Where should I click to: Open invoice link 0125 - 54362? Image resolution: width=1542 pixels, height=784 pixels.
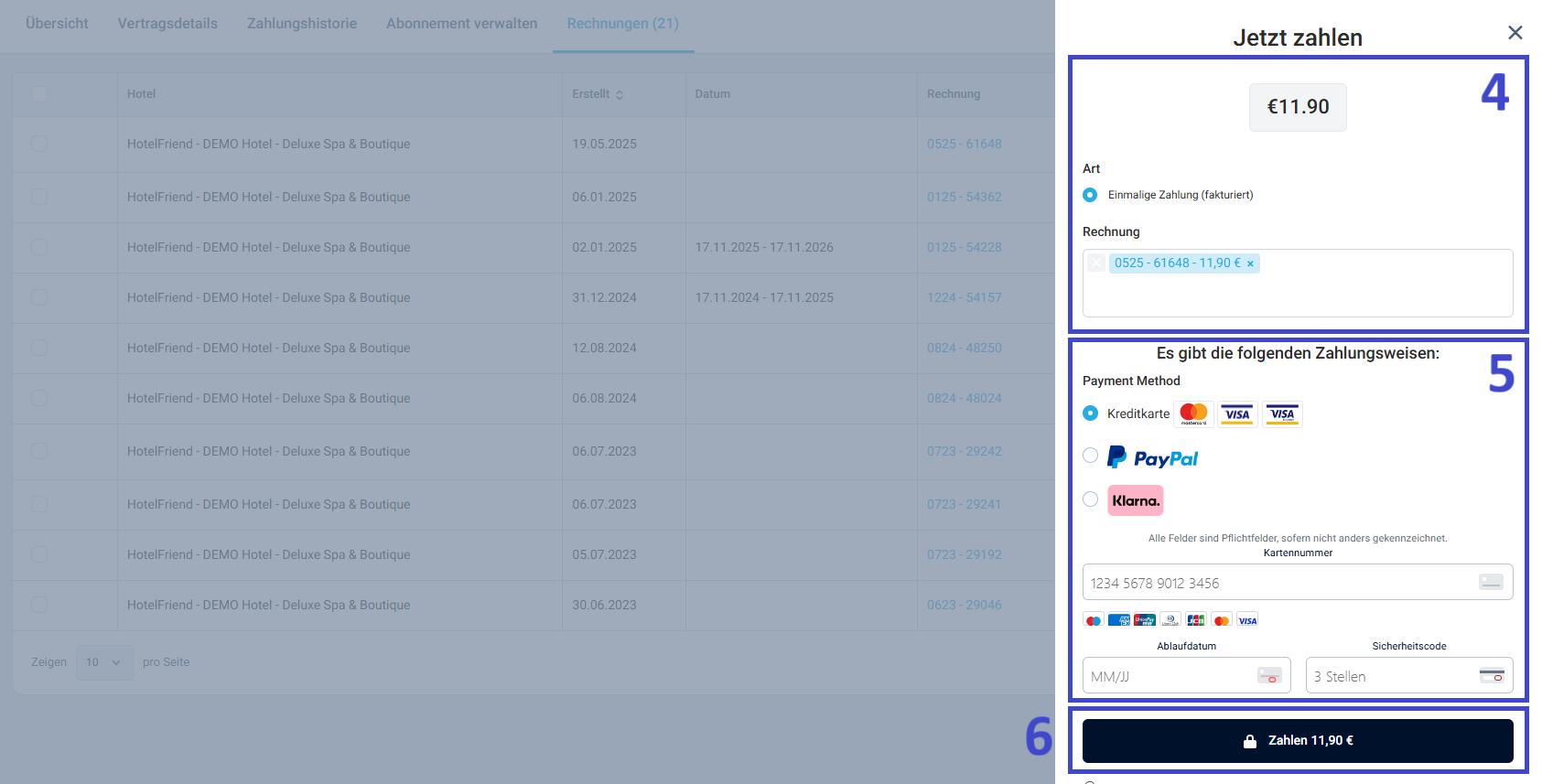(965, 197)
